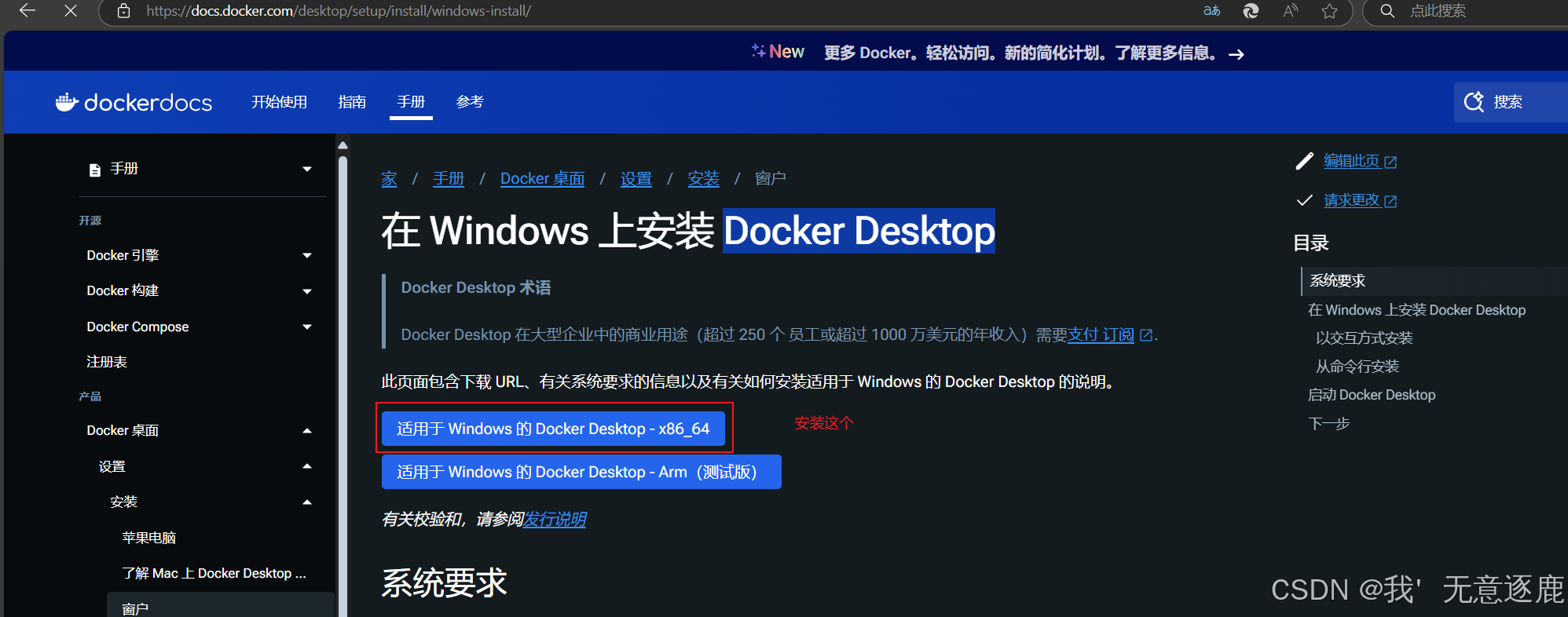Click the dockerdocs logo

tap(134, 102)
